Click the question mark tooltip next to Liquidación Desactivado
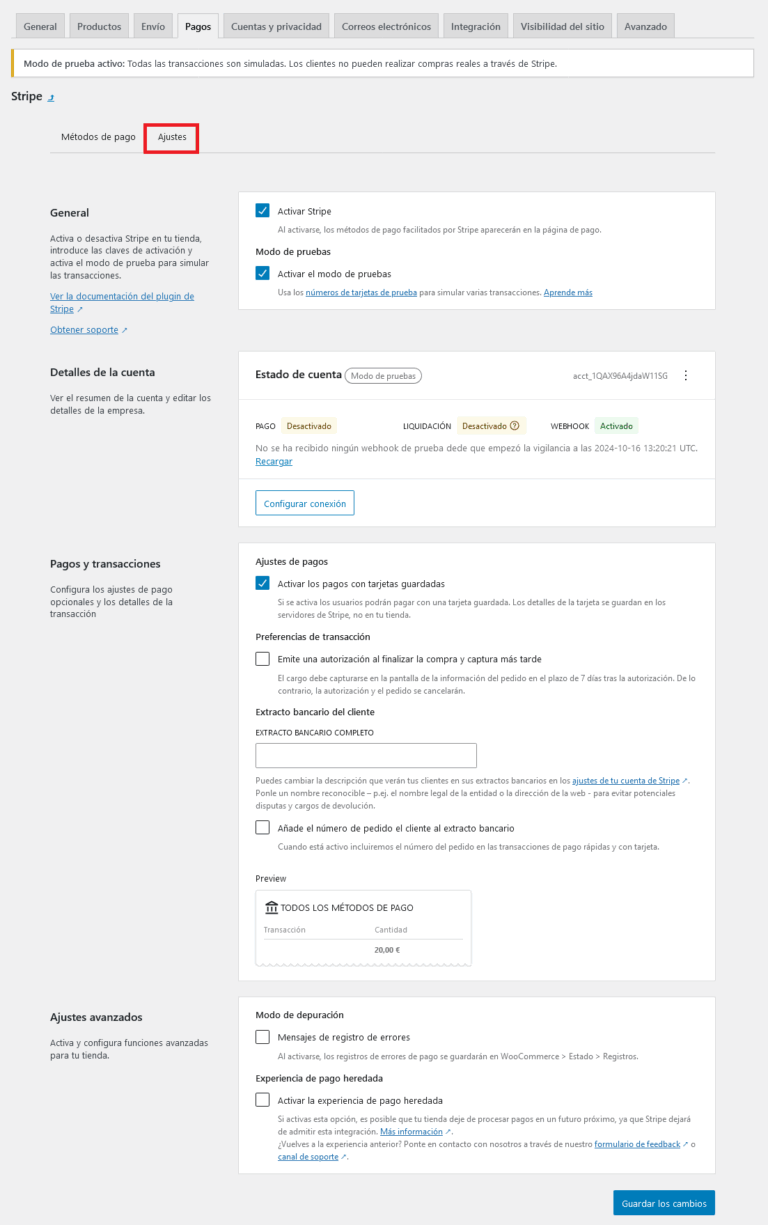 [513, 425]
